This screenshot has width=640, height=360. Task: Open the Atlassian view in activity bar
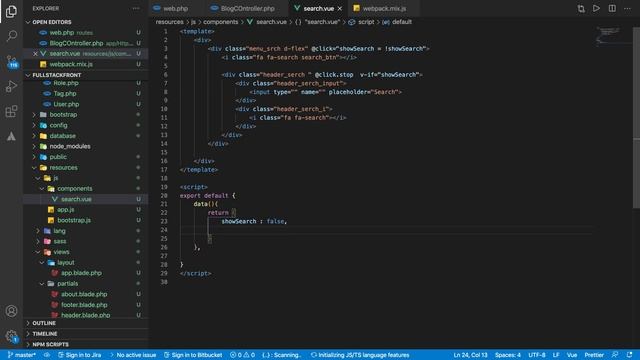coord(11,136)
